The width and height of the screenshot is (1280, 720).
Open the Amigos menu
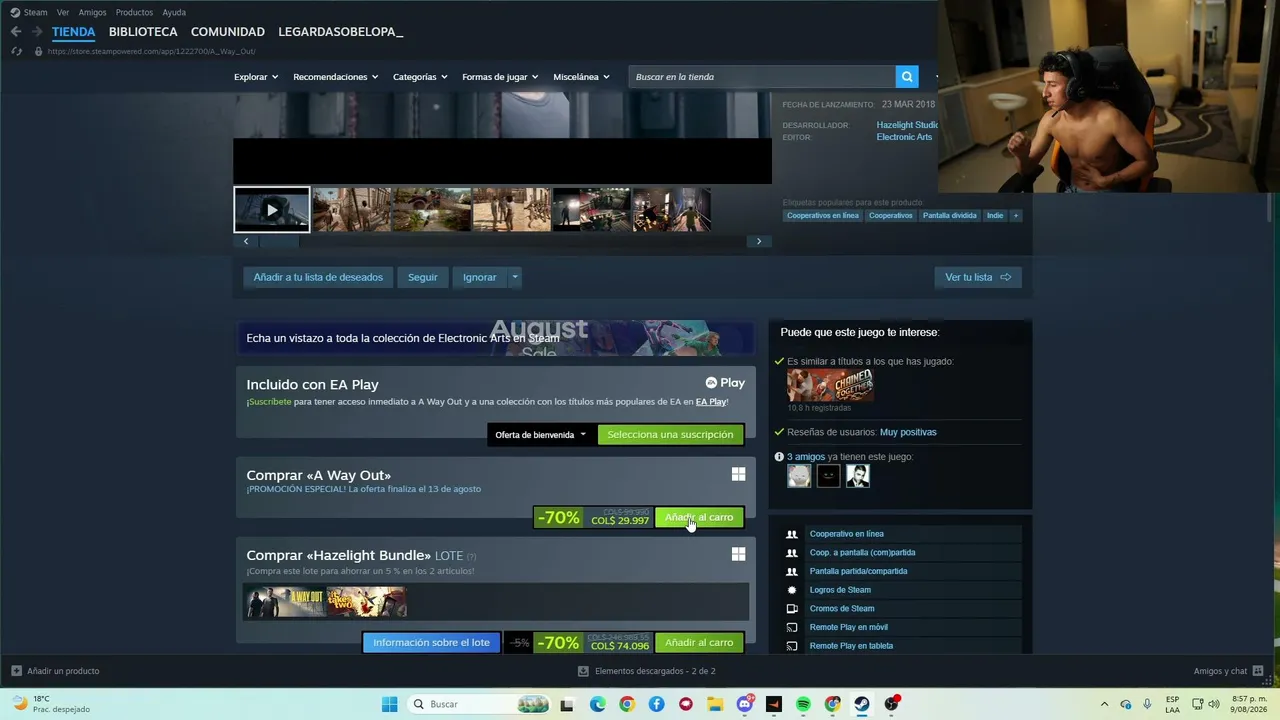coord(92,12)
